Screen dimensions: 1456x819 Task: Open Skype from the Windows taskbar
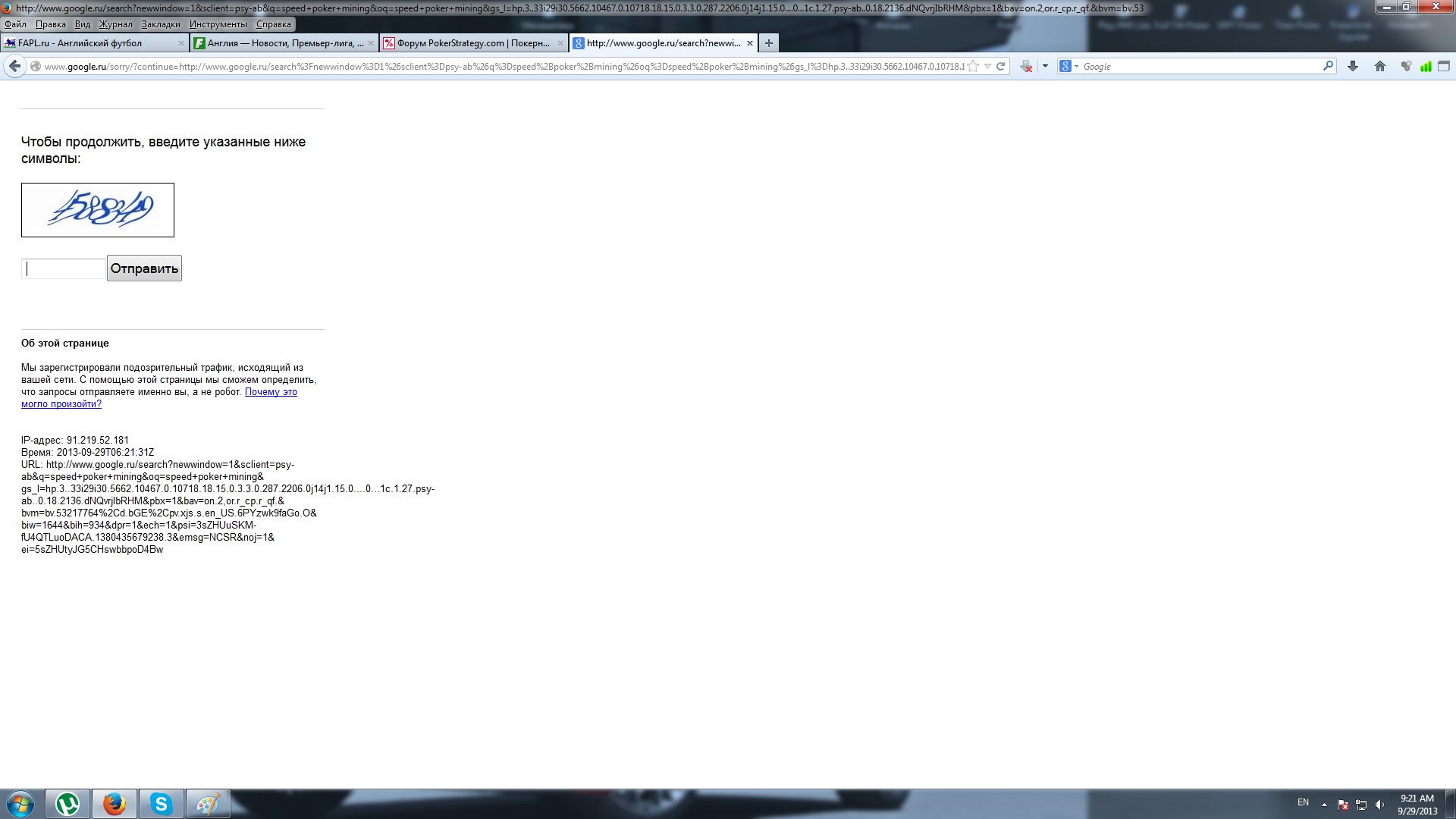pos(161,804)
